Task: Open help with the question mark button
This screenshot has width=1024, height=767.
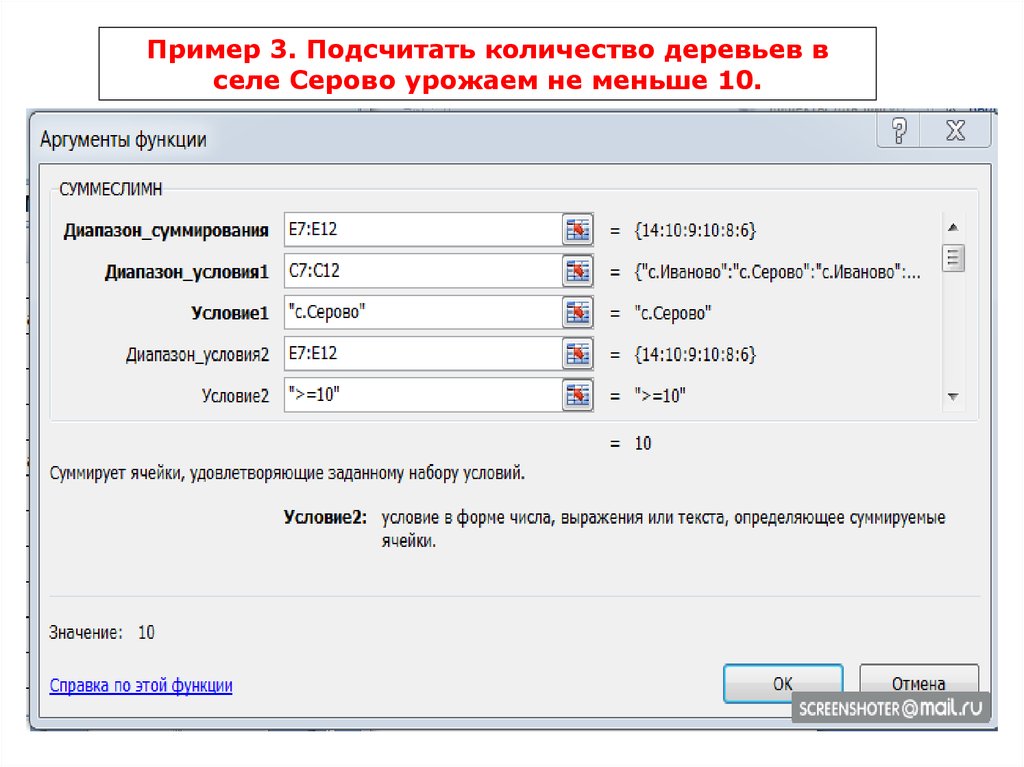Action: point(900,131)
